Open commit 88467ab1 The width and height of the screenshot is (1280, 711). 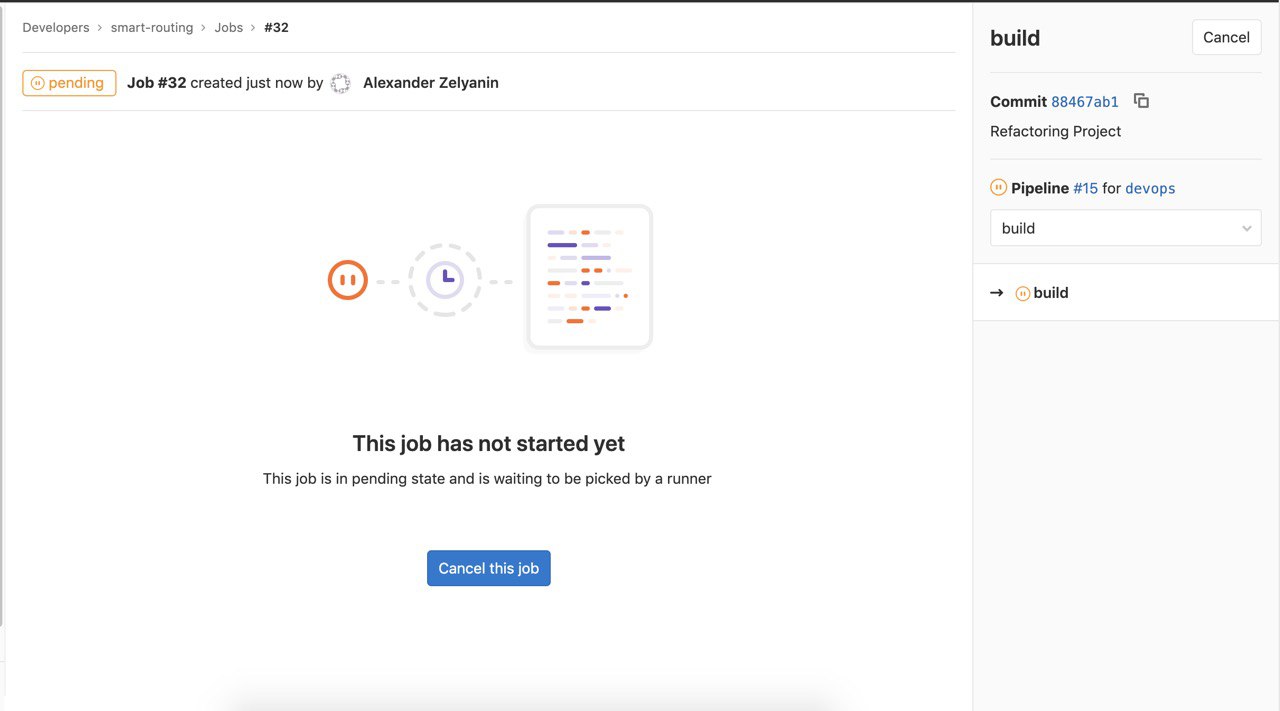click(1085, 102)
